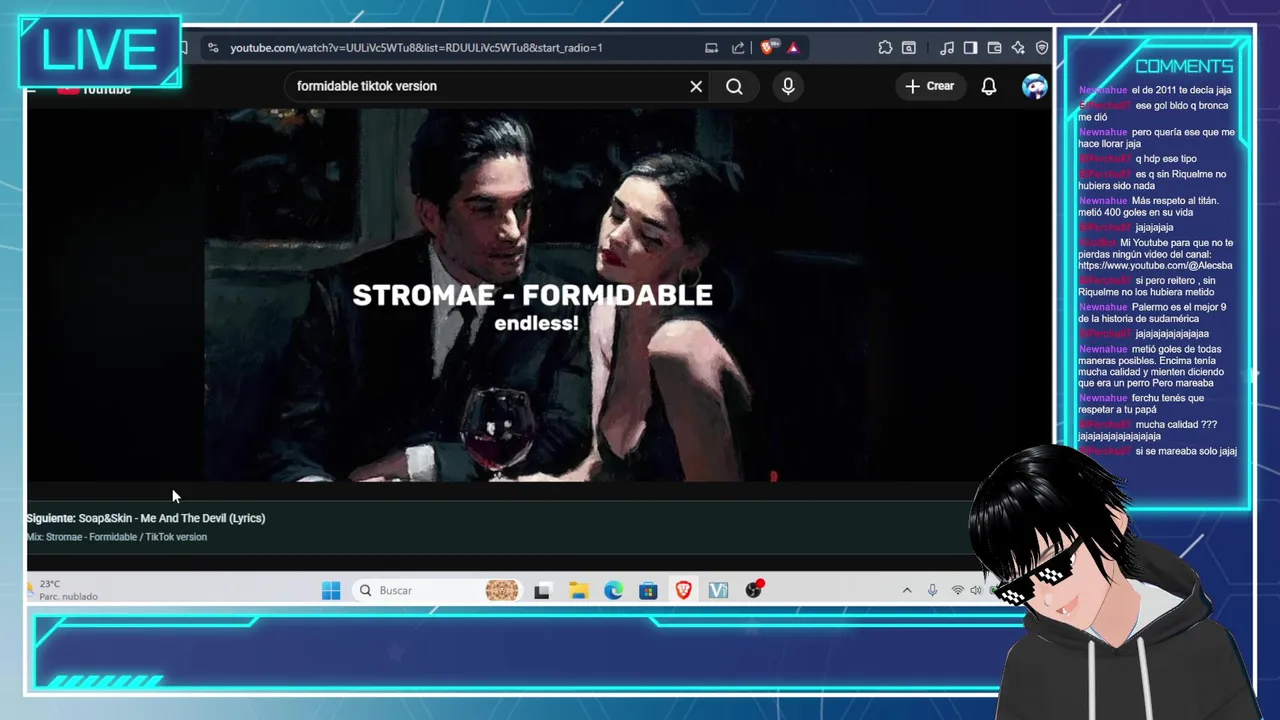Click comment 'ferchu tenés que respetar'

coord(1141,403)
